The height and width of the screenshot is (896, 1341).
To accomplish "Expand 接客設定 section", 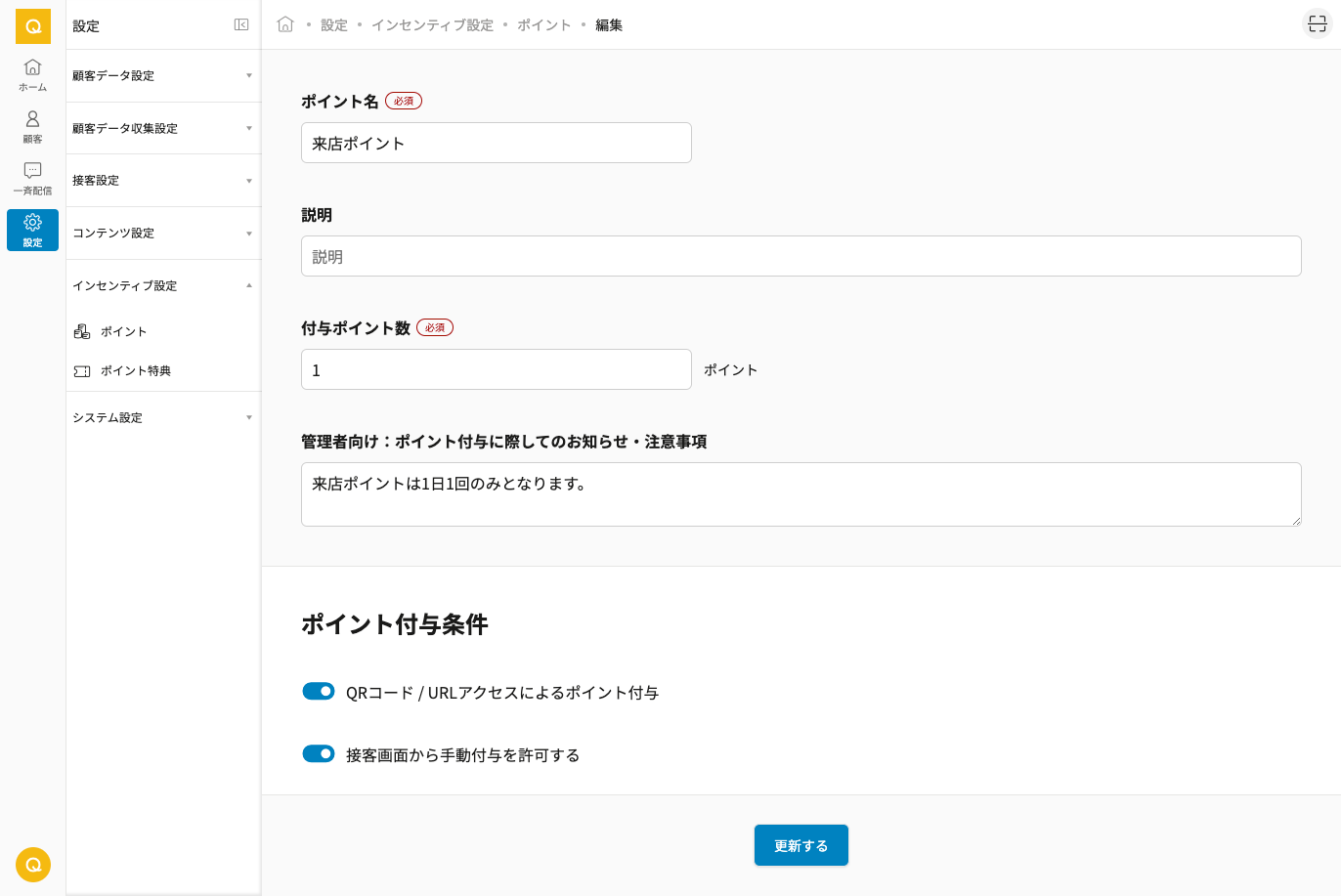I will 162,181.
